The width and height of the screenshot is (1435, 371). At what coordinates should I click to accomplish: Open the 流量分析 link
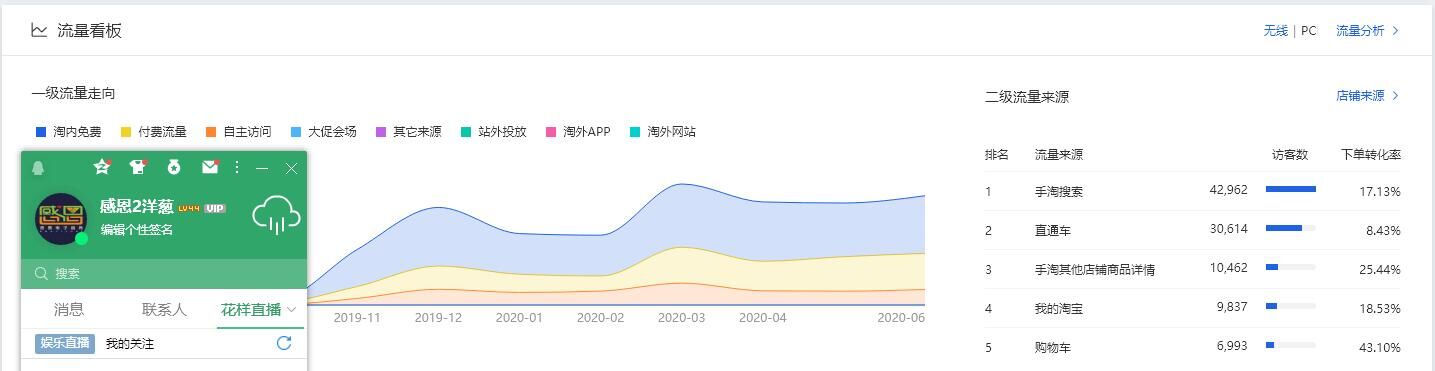click(1360, 31)
